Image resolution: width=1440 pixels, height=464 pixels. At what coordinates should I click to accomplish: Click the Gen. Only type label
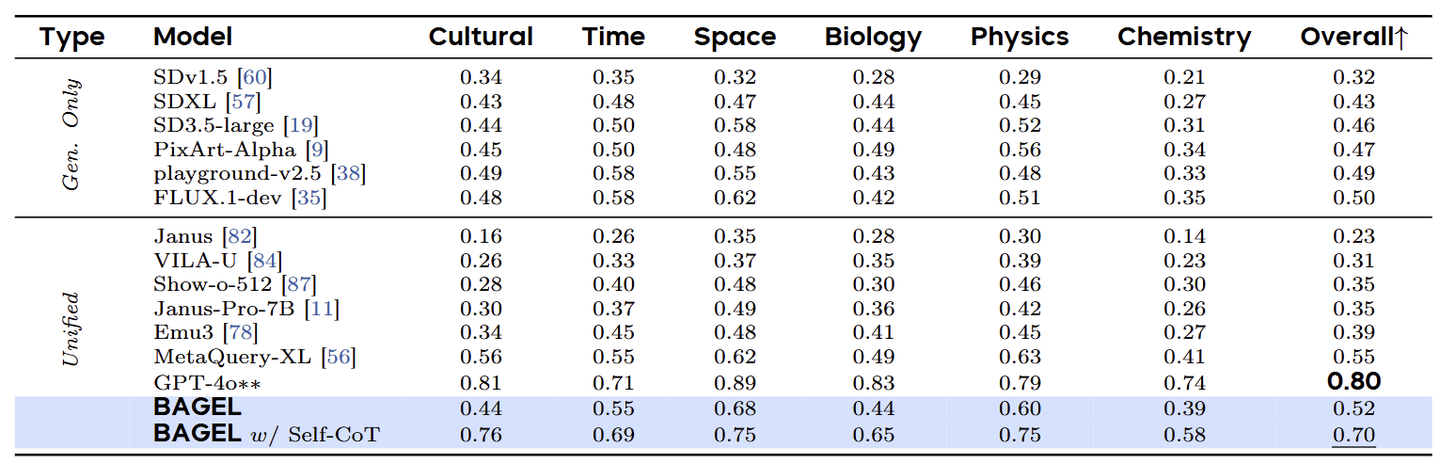pyautogui.click(x=72, y=137)
